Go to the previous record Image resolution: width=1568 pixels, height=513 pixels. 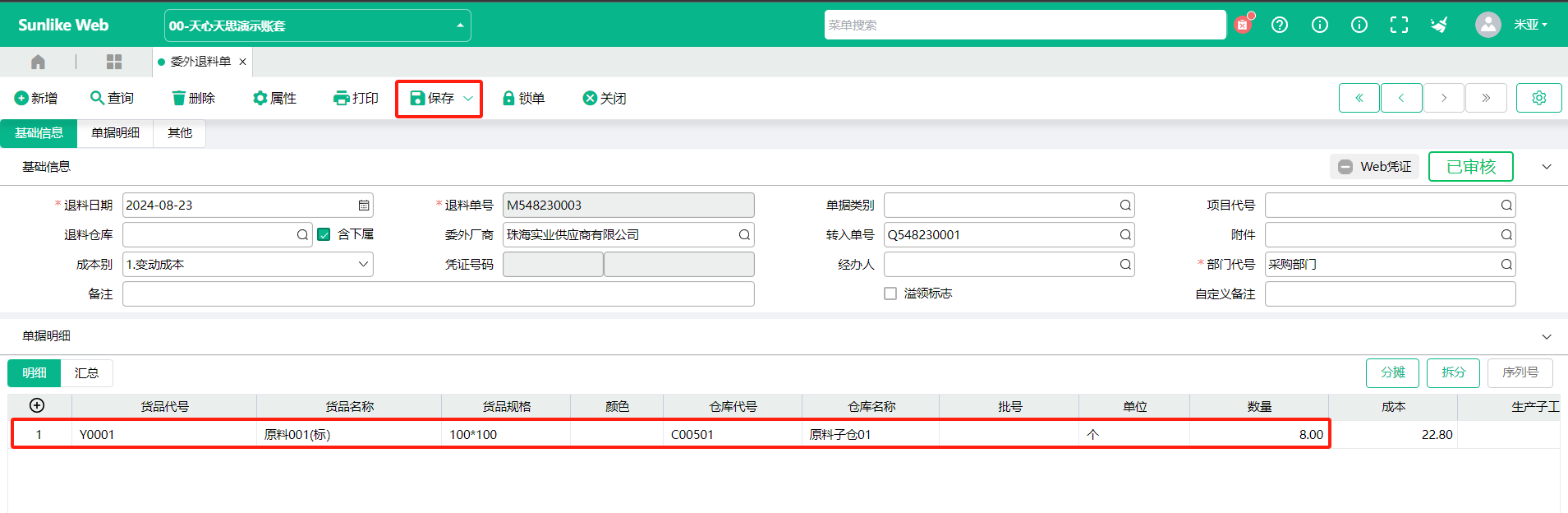pyautogui.click(x=1401, y=98)
